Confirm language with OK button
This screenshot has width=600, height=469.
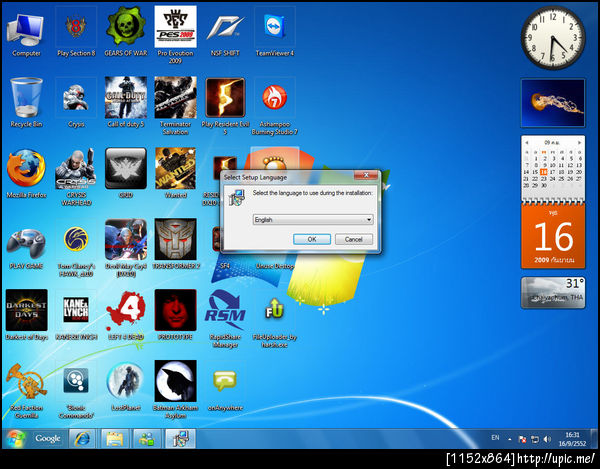312,239
